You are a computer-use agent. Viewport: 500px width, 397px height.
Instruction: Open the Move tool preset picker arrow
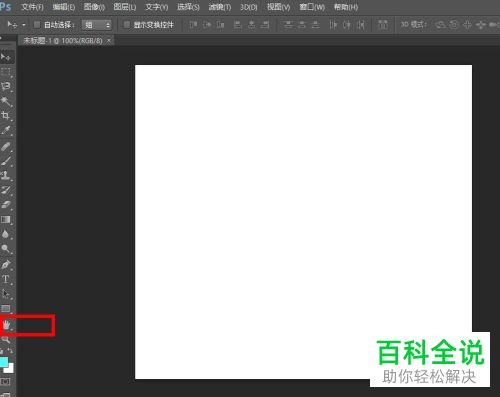(24, 25)
